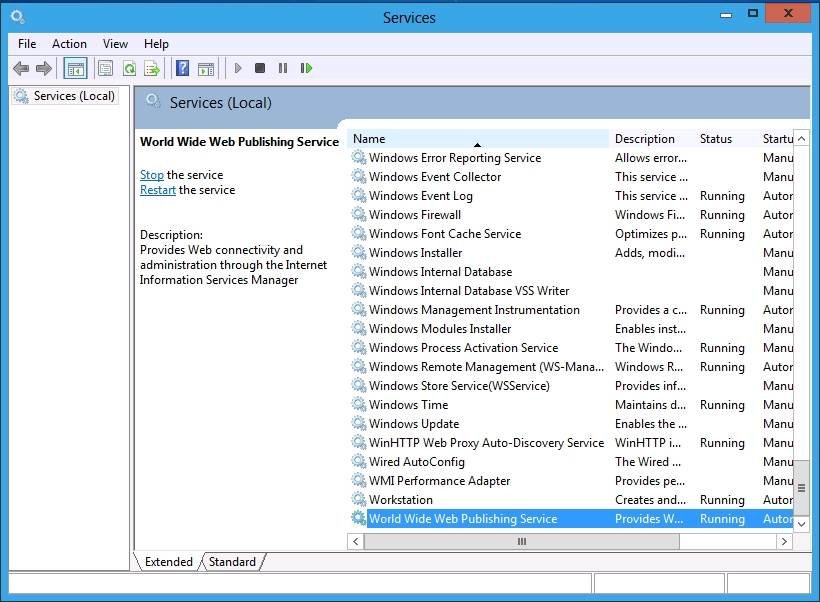Click the horizontal scrollbar right arrow

pos(784,541)
